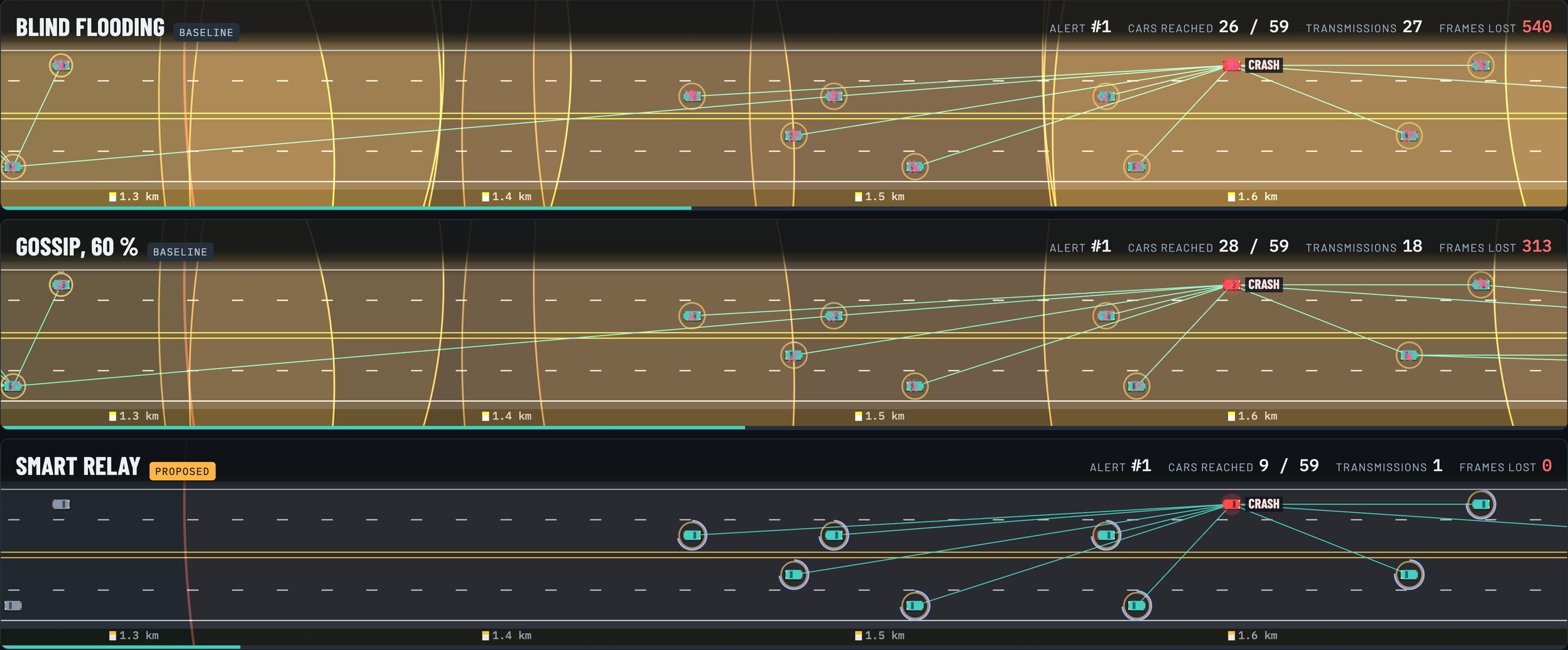
Task: Select Gossip bottom-lane car just before 1.6 km
Action: coord(1136,386)
